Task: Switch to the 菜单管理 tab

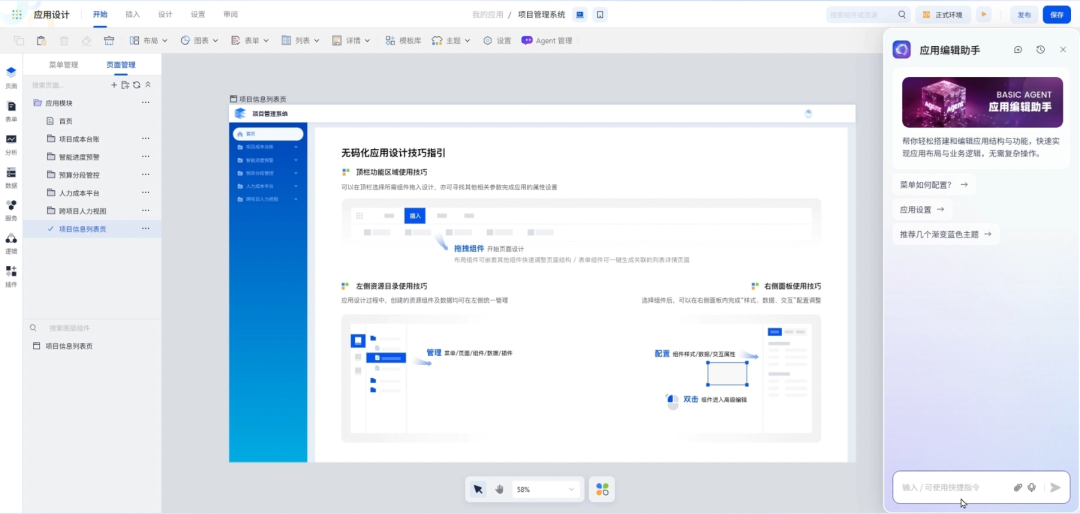Action: coord(63,65)
